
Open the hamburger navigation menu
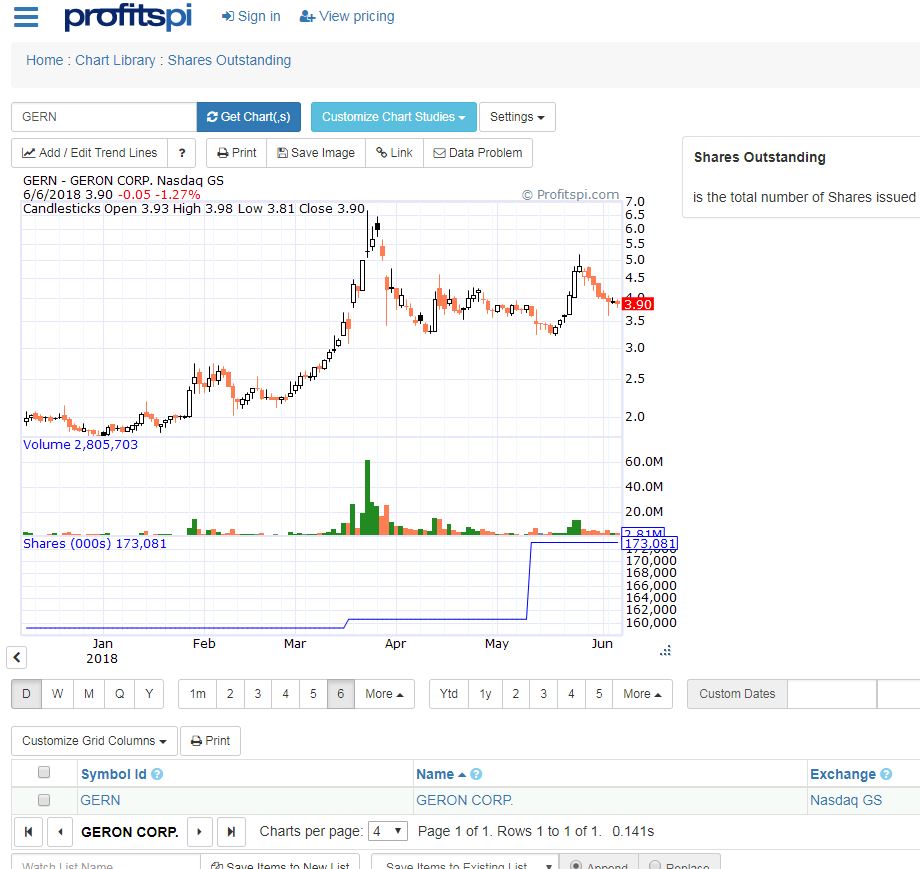click(x=26, y=16)
